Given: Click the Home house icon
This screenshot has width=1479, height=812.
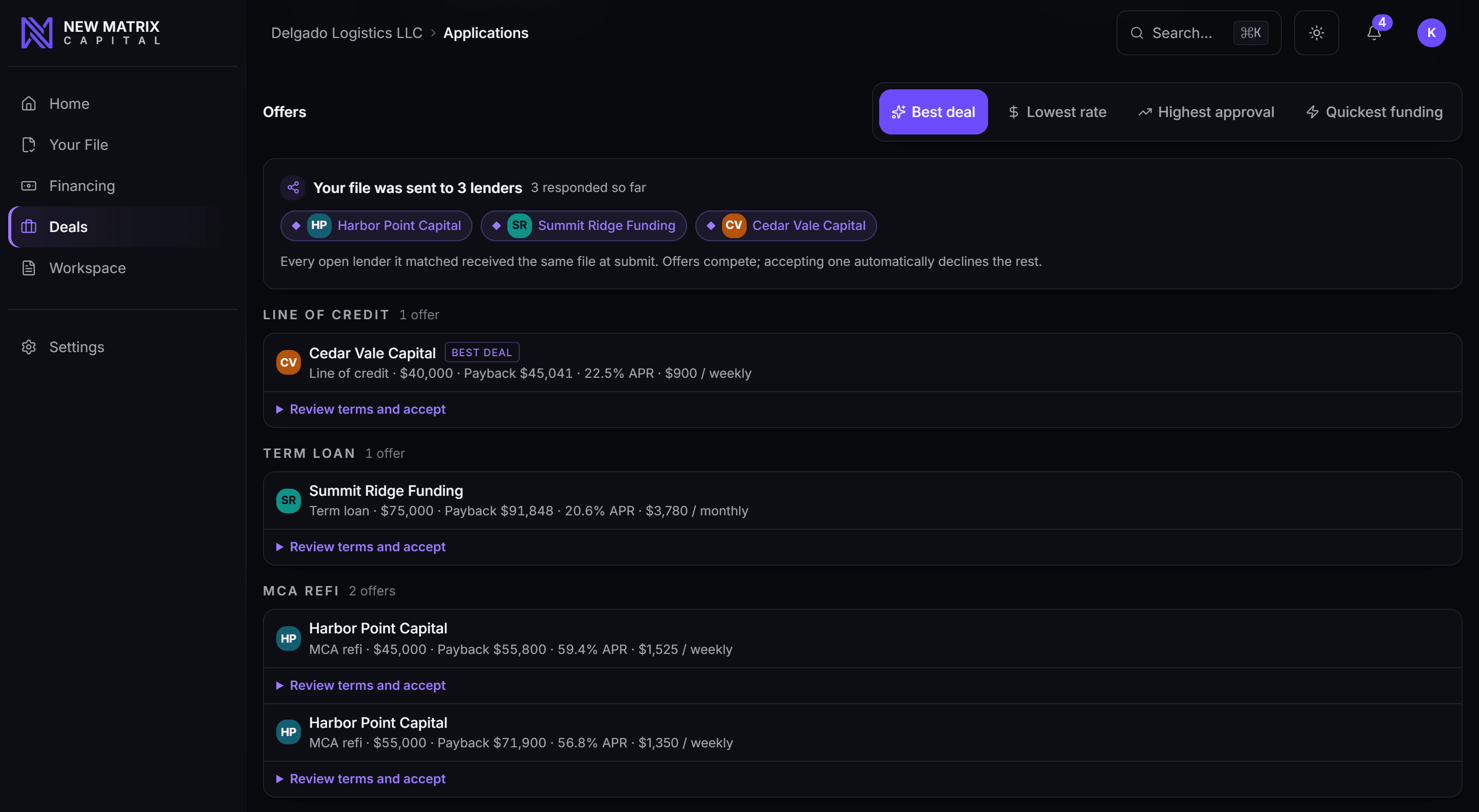Looking at the screenshot, I should pyautogui.click(x=29, y=104).
